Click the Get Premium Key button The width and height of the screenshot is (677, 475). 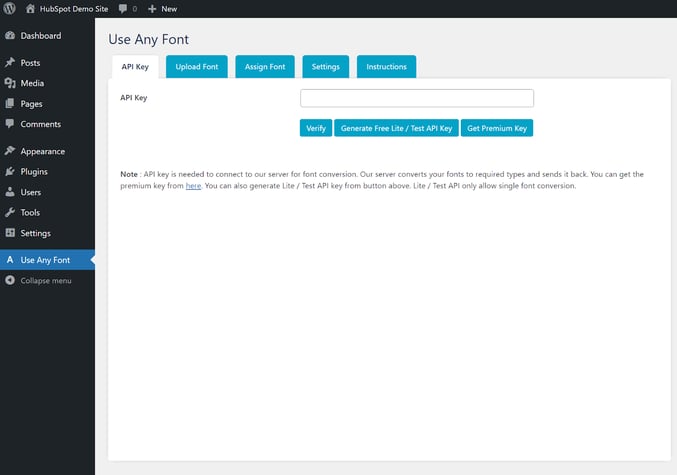(x=497, y=128)
